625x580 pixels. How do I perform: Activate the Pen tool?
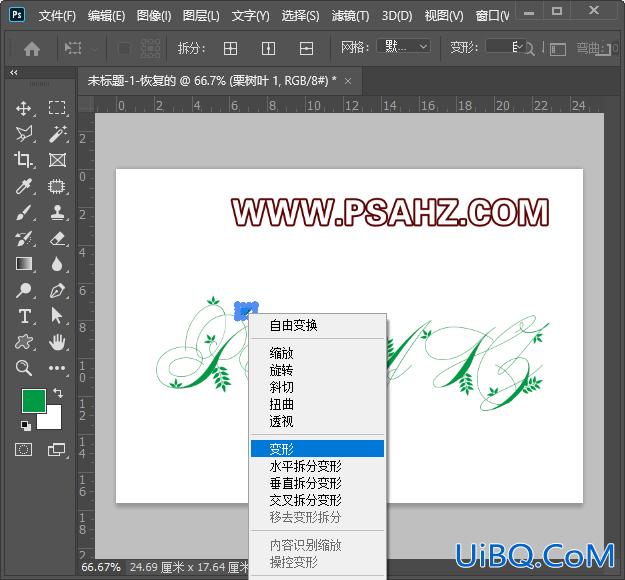(x=57, y=290)
